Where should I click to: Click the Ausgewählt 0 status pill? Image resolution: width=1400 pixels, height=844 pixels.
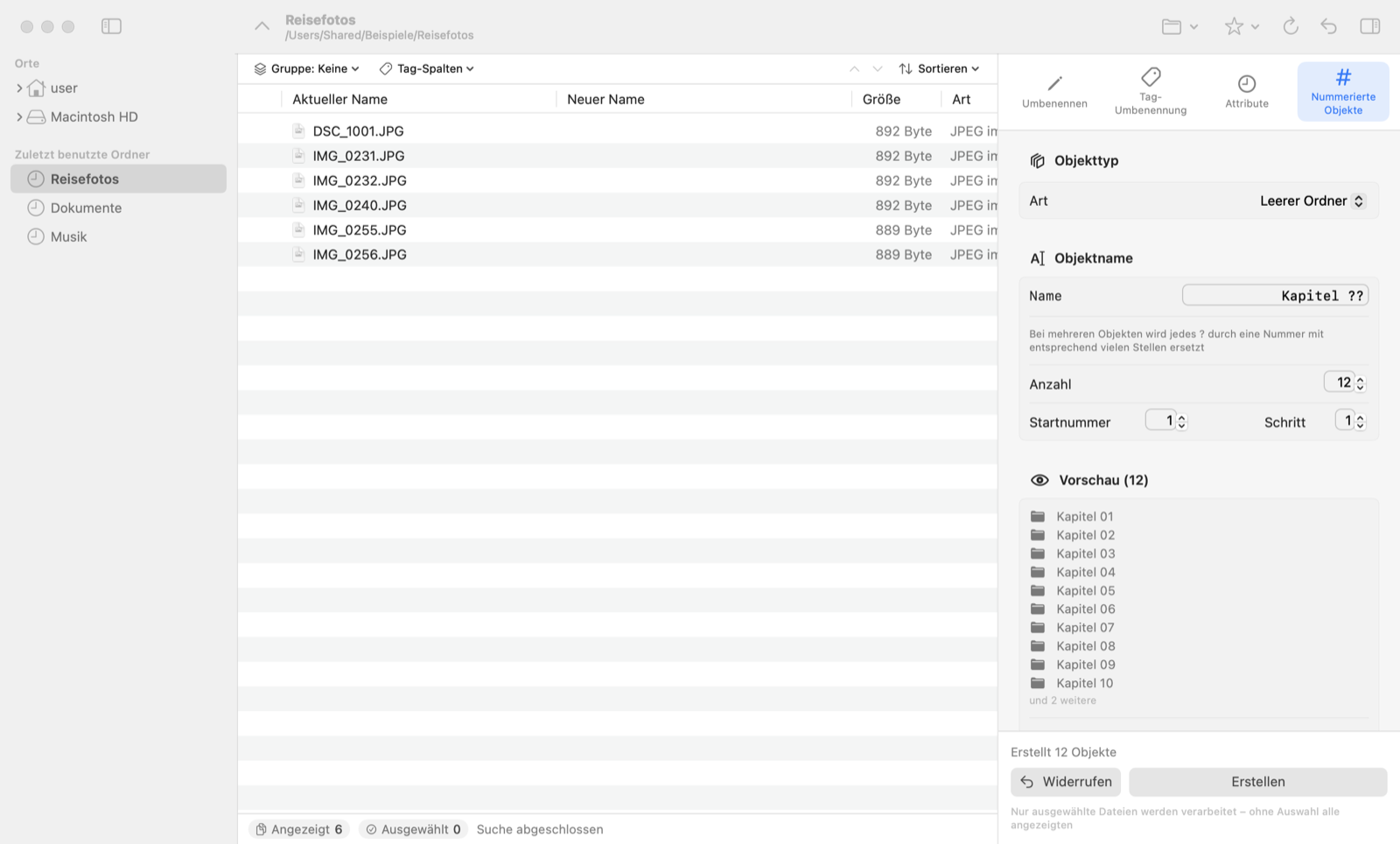(x=413, y=829)
